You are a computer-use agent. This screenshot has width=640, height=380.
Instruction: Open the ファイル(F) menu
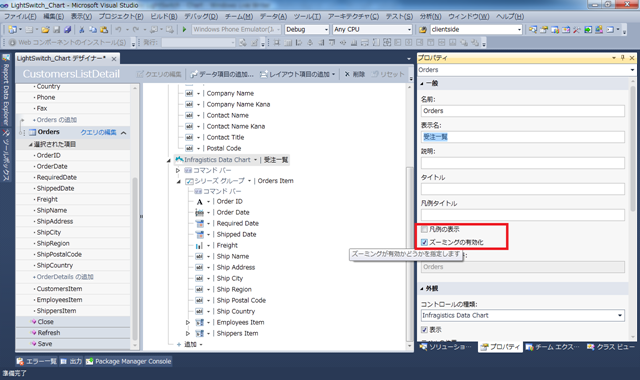point(20,17)
